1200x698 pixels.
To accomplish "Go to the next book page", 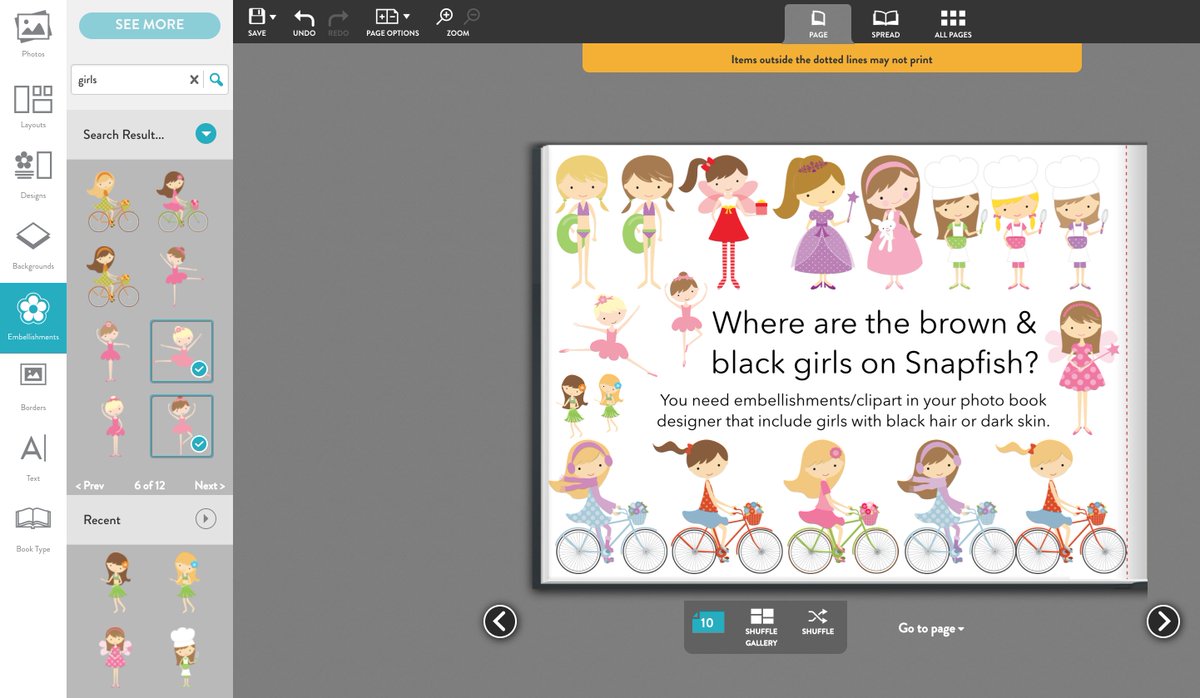I will pos(1163,621).
